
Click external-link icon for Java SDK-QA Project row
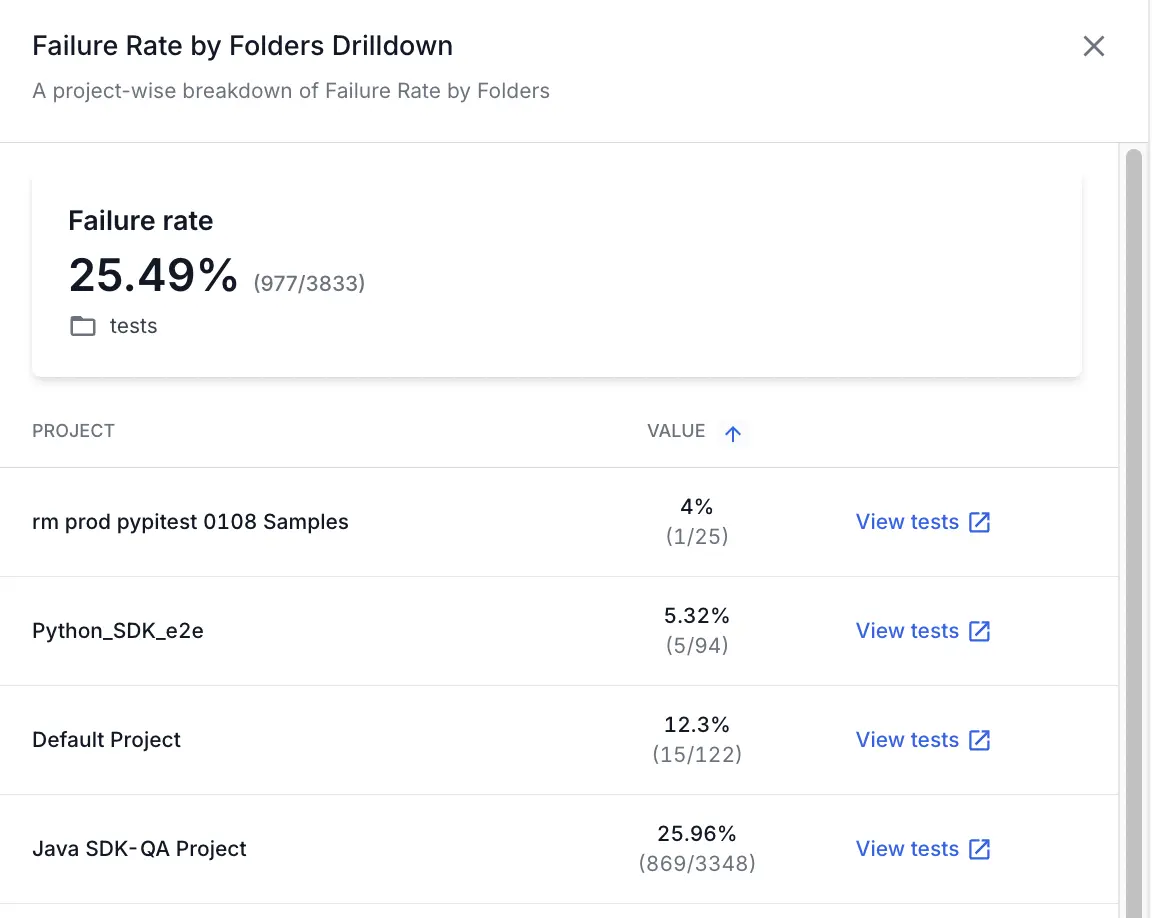tap(980, 849)
